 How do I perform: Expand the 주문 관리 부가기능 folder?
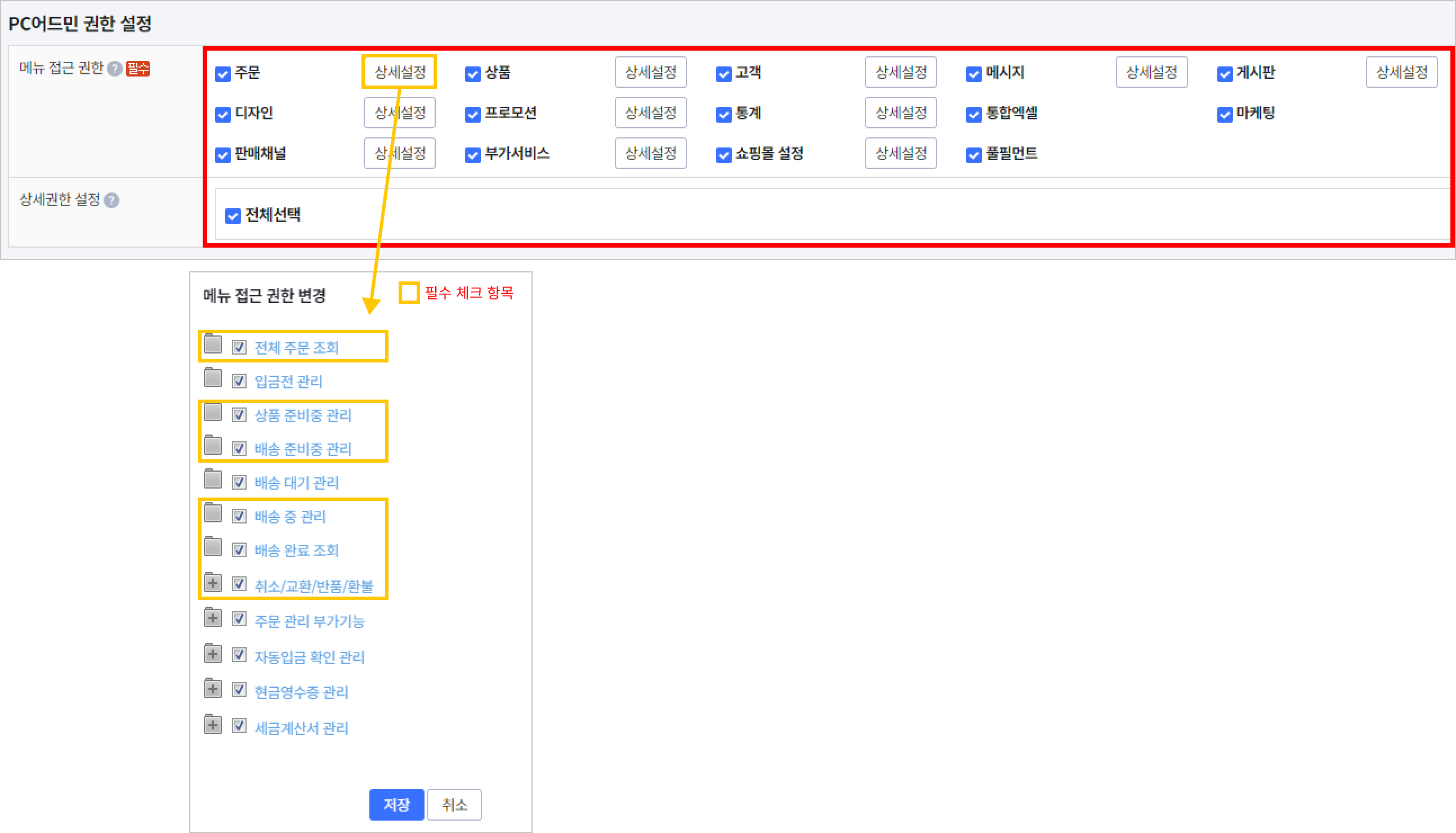213,618
